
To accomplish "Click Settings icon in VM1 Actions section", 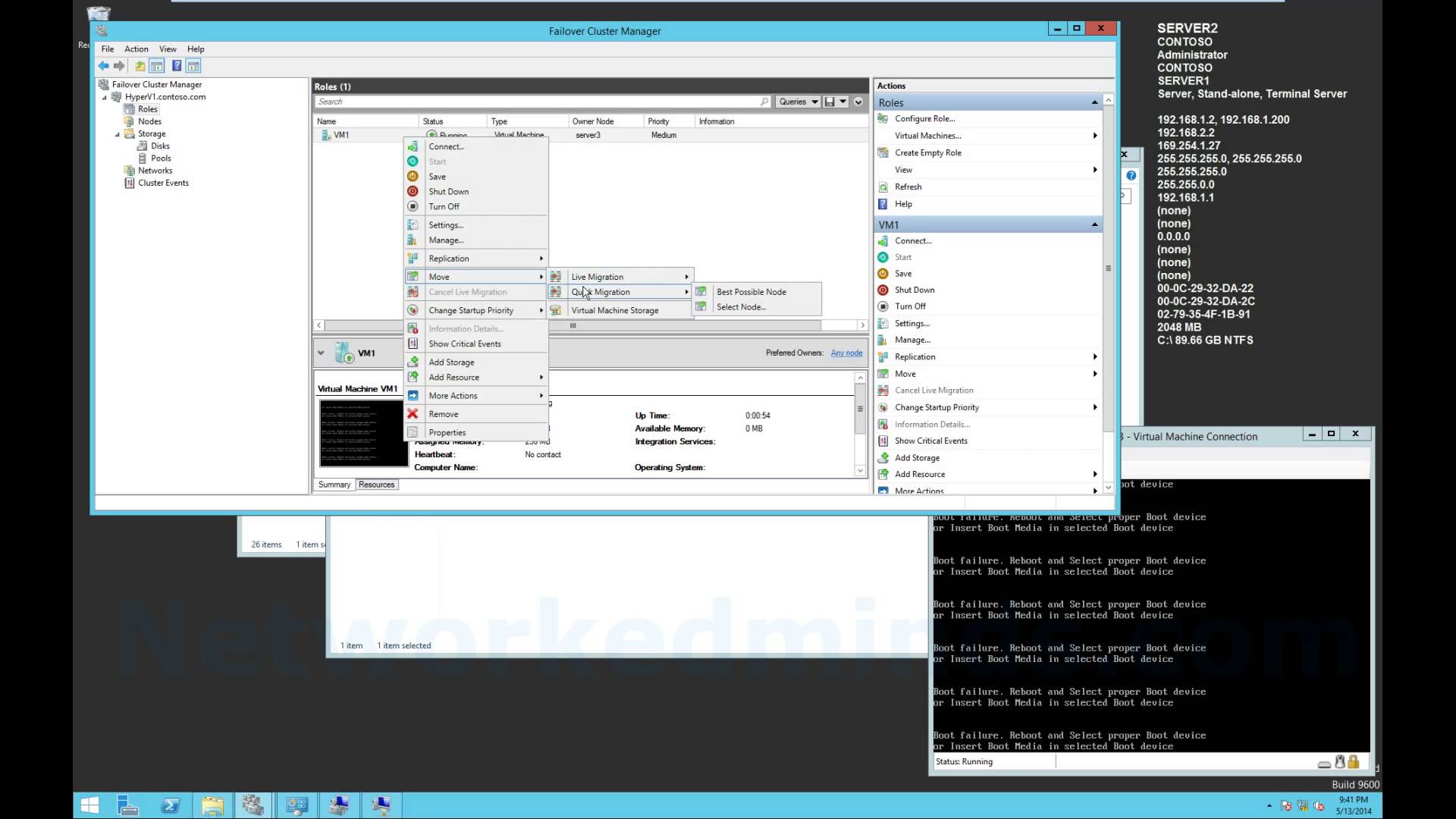I will [x=883, y=323].
